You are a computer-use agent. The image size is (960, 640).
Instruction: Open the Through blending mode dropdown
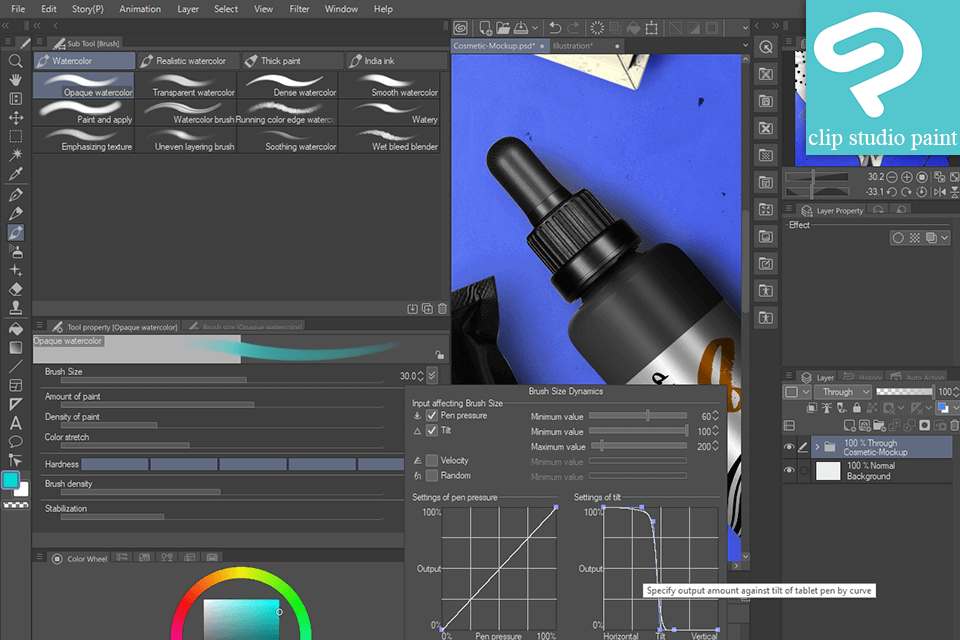point(843,392)
